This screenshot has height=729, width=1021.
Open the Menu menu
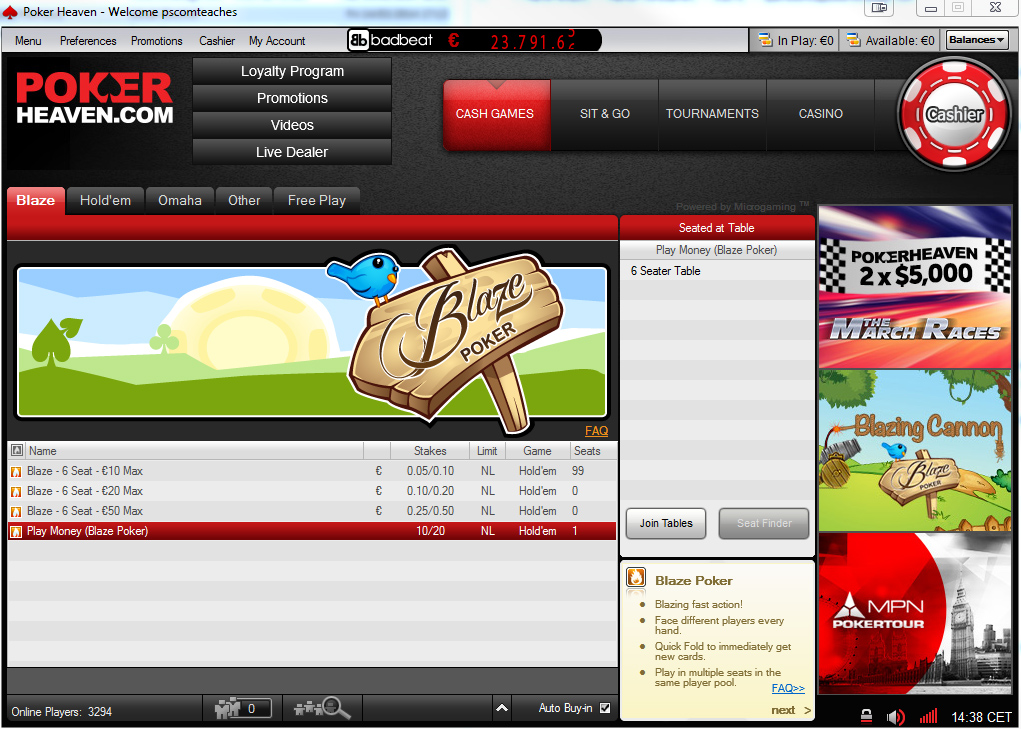click(28, 40)
